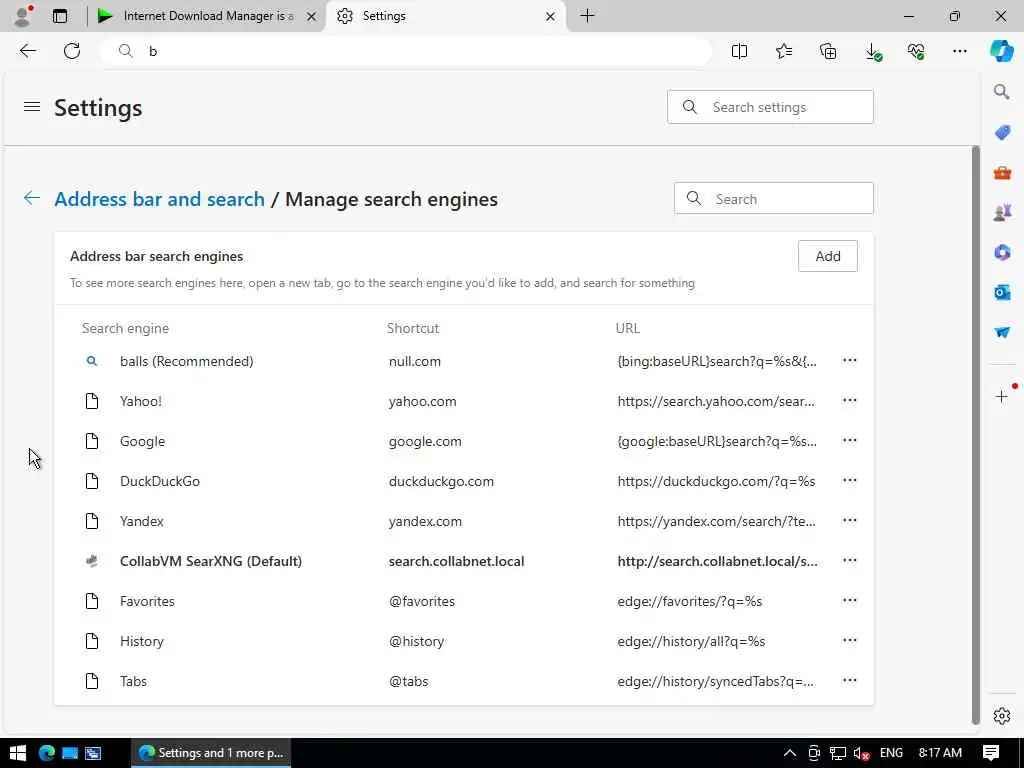Open the Favorites star icon
This screenshot has height=768, width=1024.
point(784,51)
